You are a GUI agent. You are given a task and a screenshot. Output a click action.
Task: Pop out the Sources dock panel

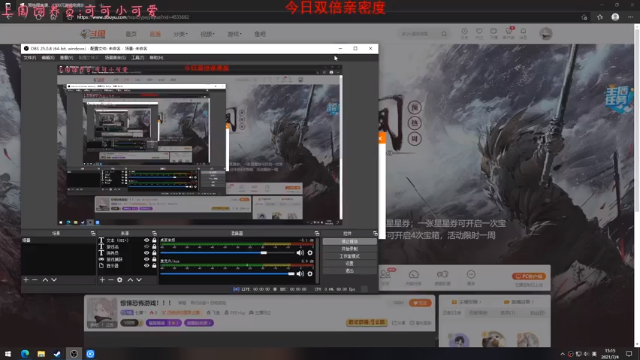(154, 233)
